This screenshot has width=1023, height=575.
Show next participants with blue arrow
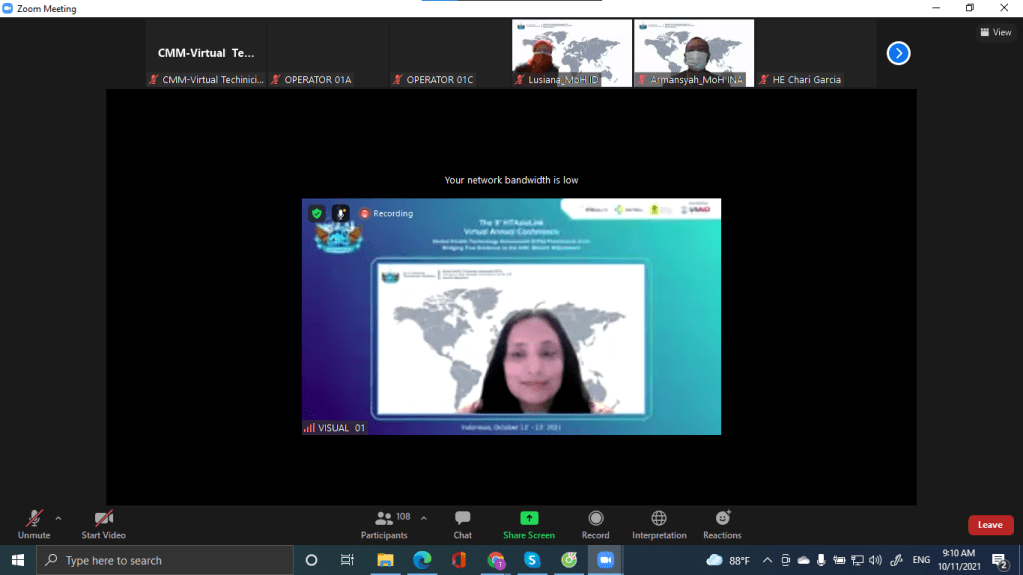[x=898, y=53]
